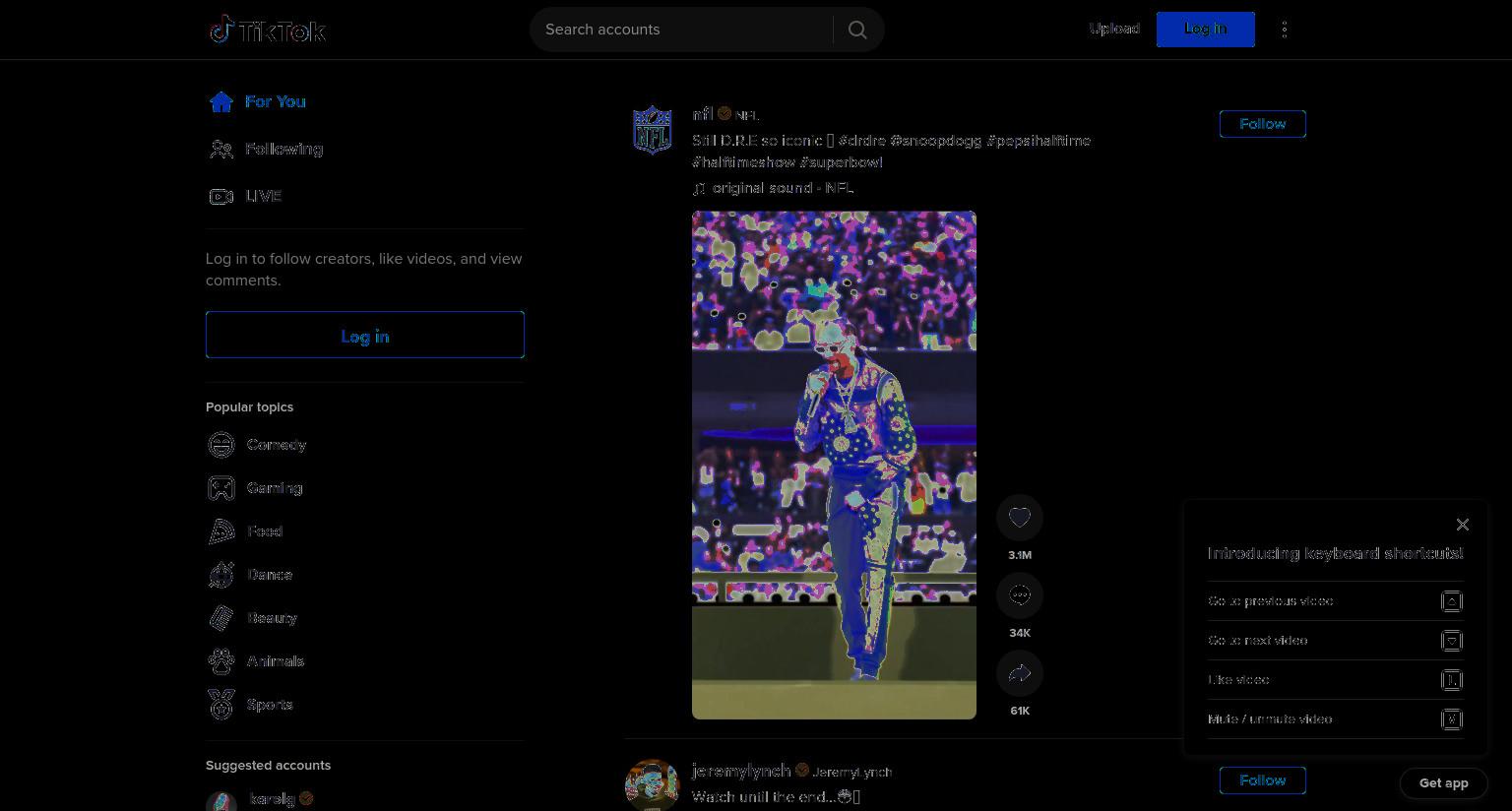The height and width of the screenshot is (811, 1512).
Task: Select the Gaming topic
Action: tap(275, 488)
